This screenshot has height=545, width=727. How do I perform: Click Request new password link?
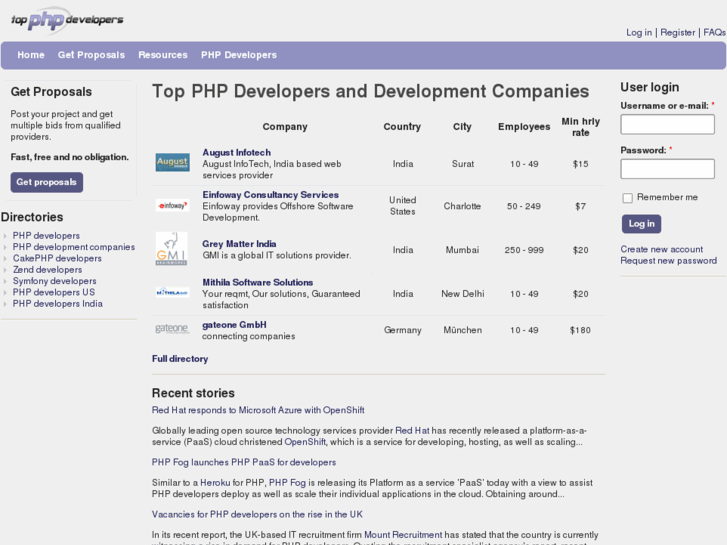[669, 261]
